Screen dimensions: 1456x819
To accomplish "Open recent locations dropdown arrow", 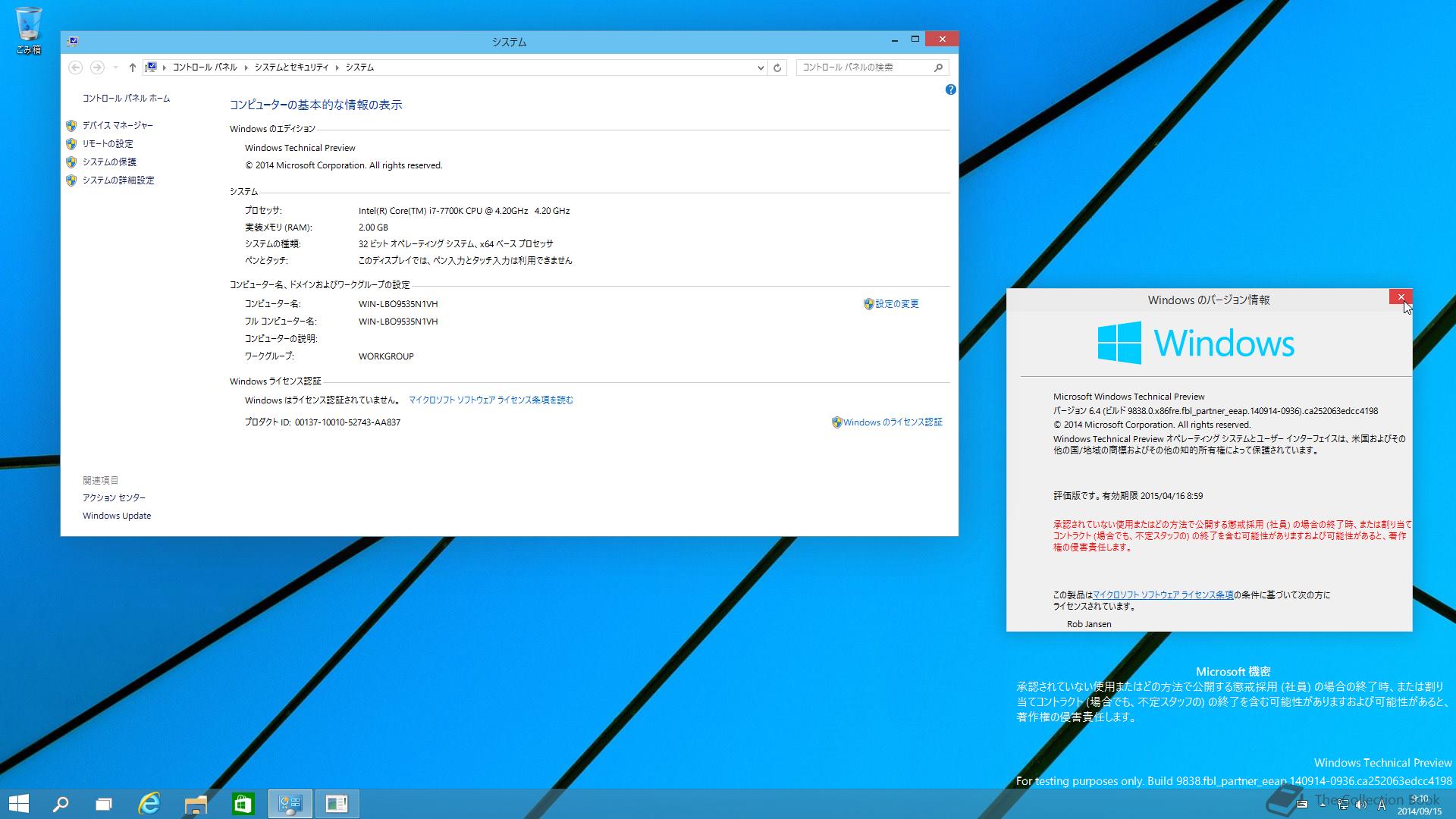I will click(x=115, y=67).
